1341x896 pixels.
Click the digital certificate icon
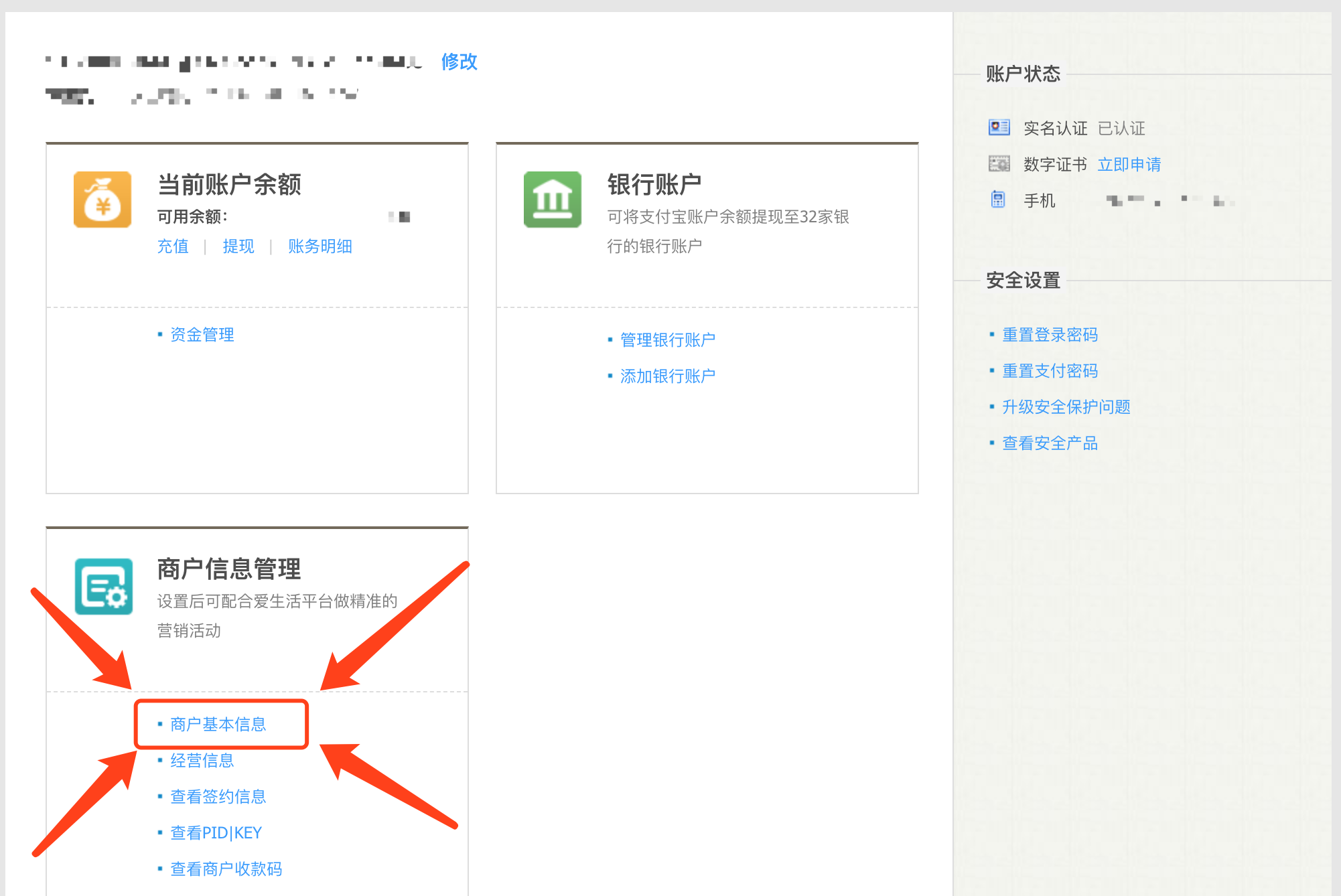999,164
